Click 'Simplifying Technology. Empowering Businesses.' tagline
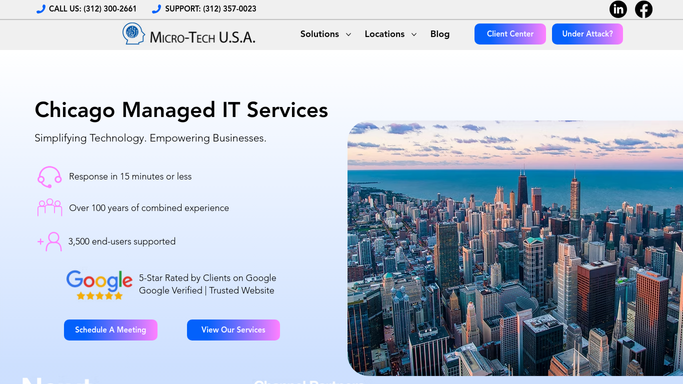 [150, 138]
